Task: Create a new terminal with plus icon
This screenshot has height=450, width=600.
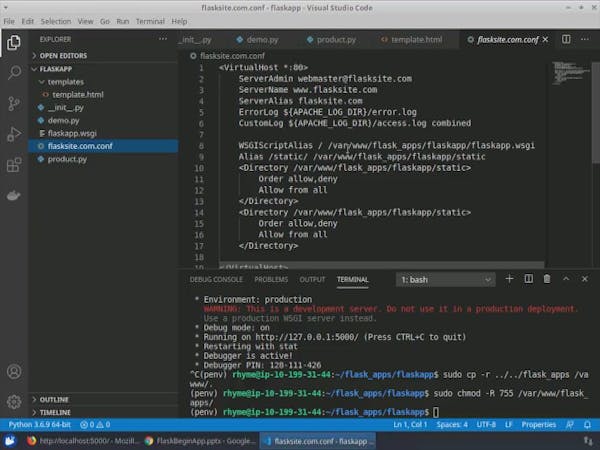Action: [x=509, y=279]
